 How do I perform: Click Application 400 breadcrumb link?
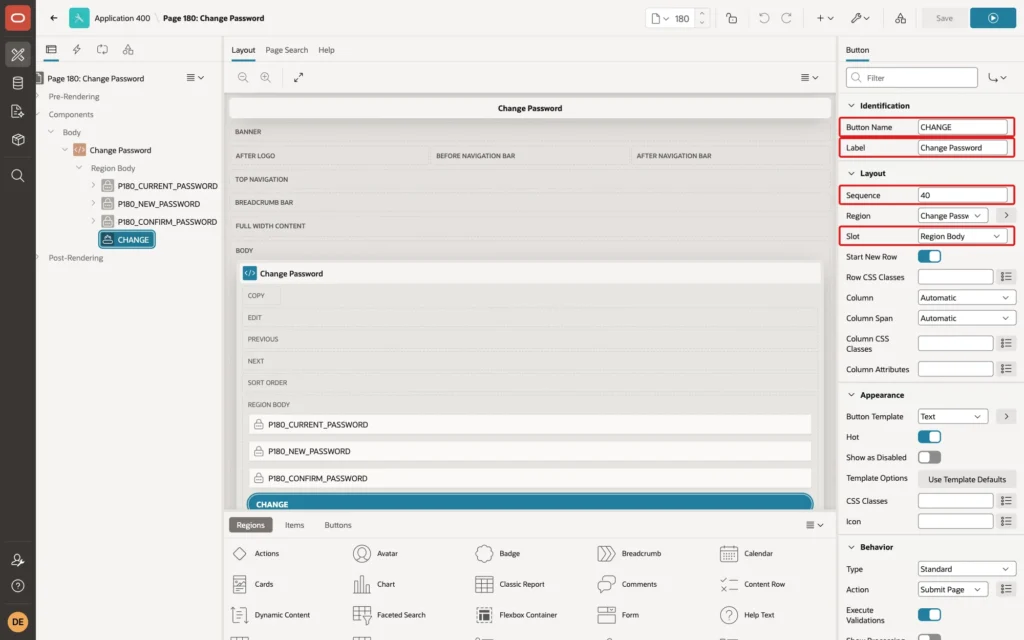122,18
